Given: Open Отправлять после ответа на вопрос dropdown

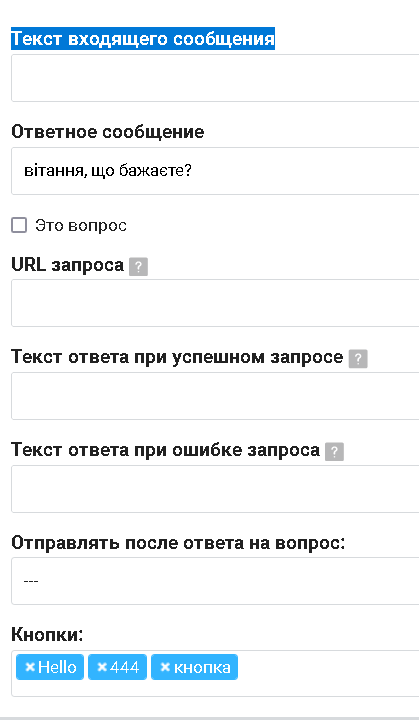Looking at the screenshot, I should 215,581.
